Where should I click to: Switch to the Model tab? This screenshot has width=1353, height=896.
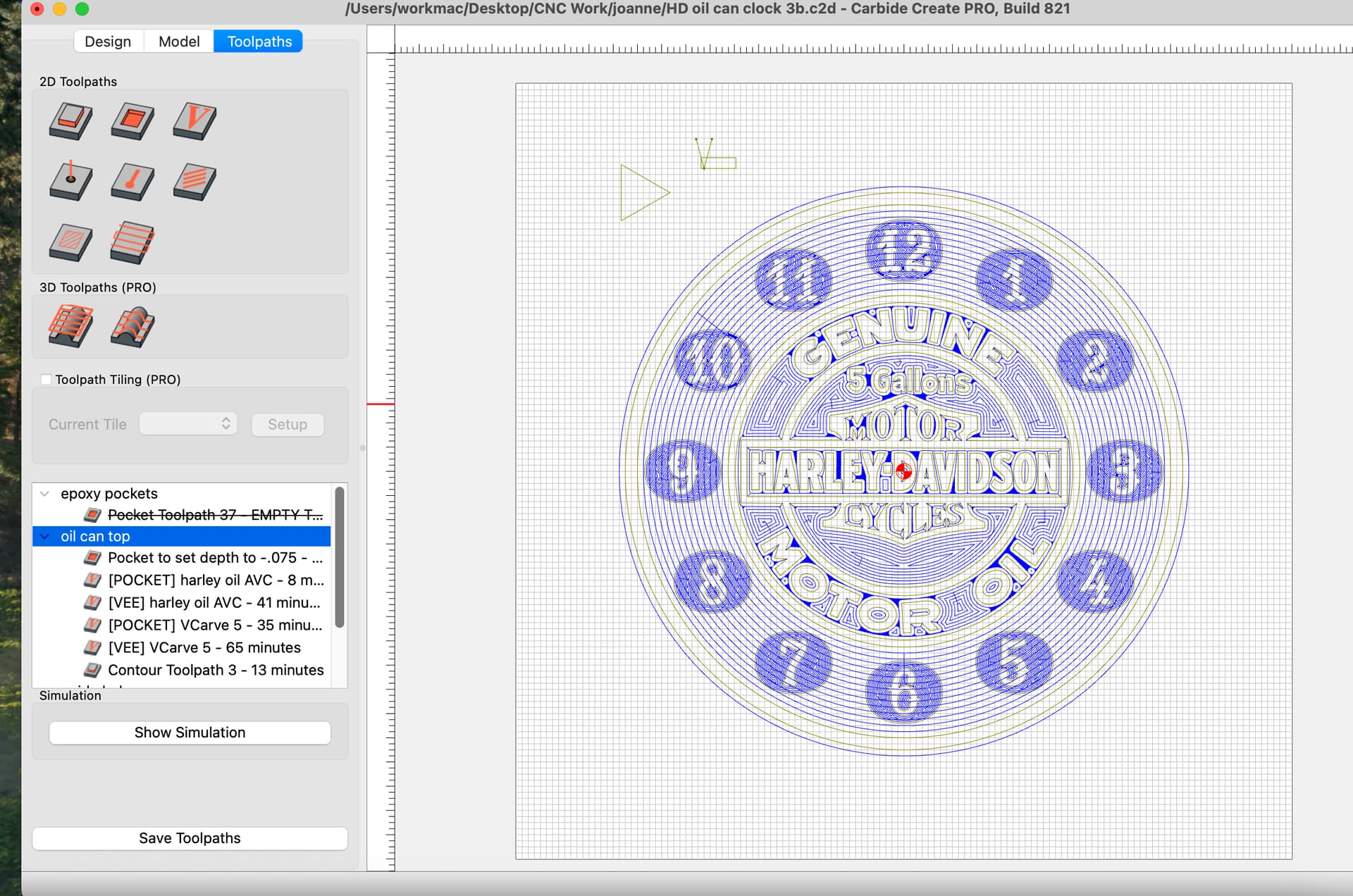pos(179,42)
